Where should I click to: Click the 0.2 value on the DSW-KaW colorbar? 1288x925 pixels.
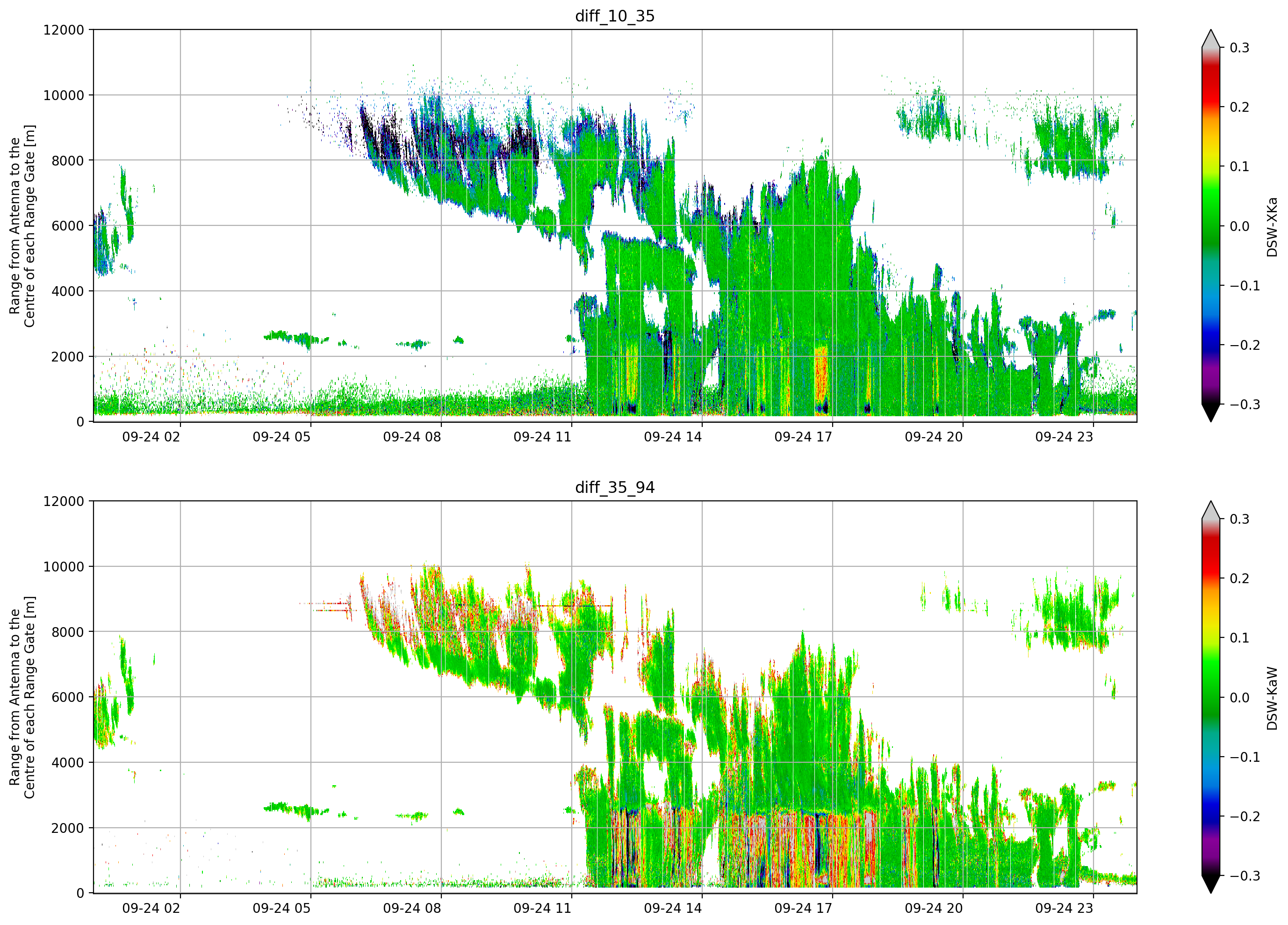pos(1240,578)
